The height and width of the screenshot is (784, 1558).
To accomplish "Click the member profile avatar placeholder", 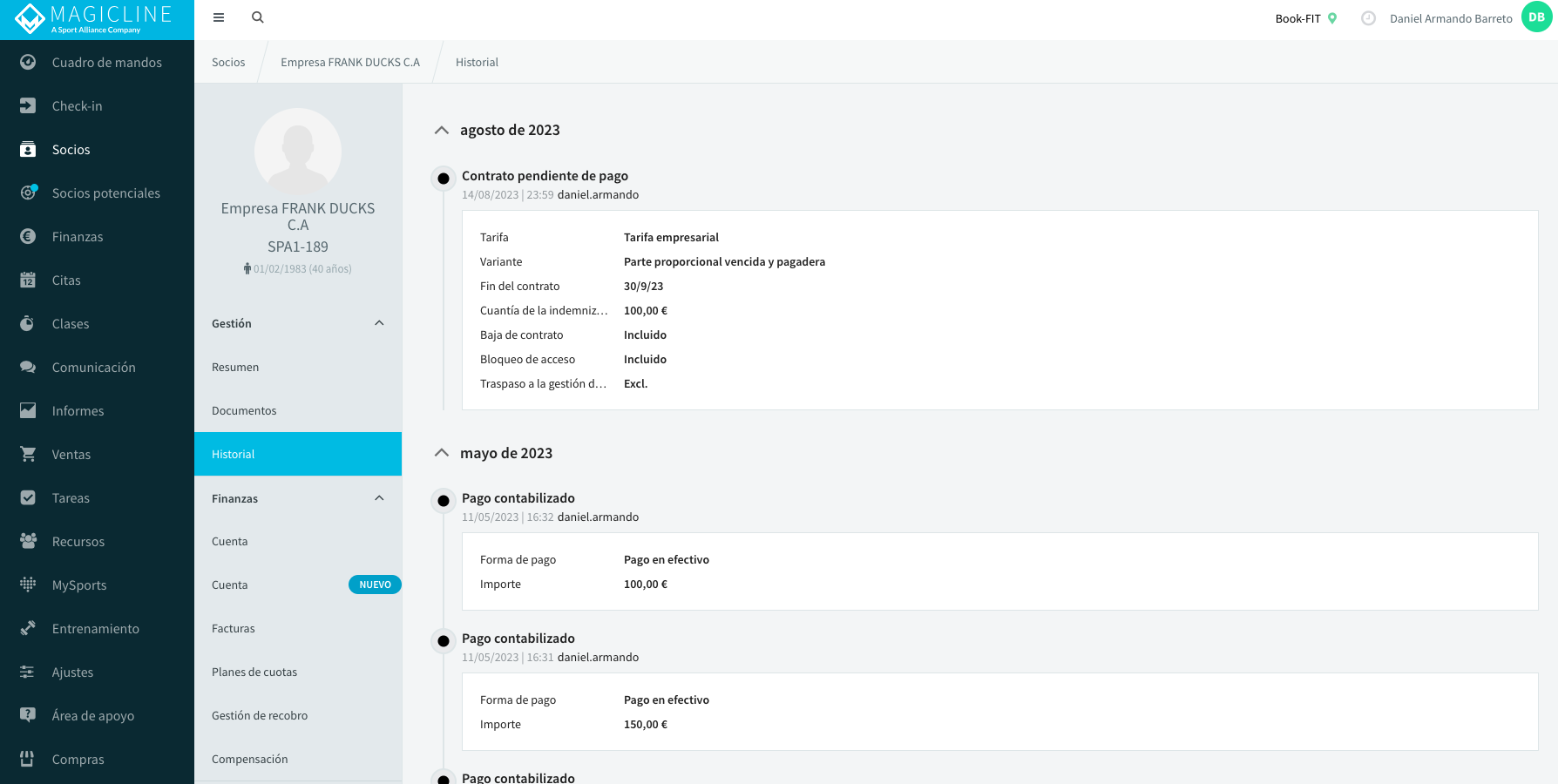I will tap(298, 152).
